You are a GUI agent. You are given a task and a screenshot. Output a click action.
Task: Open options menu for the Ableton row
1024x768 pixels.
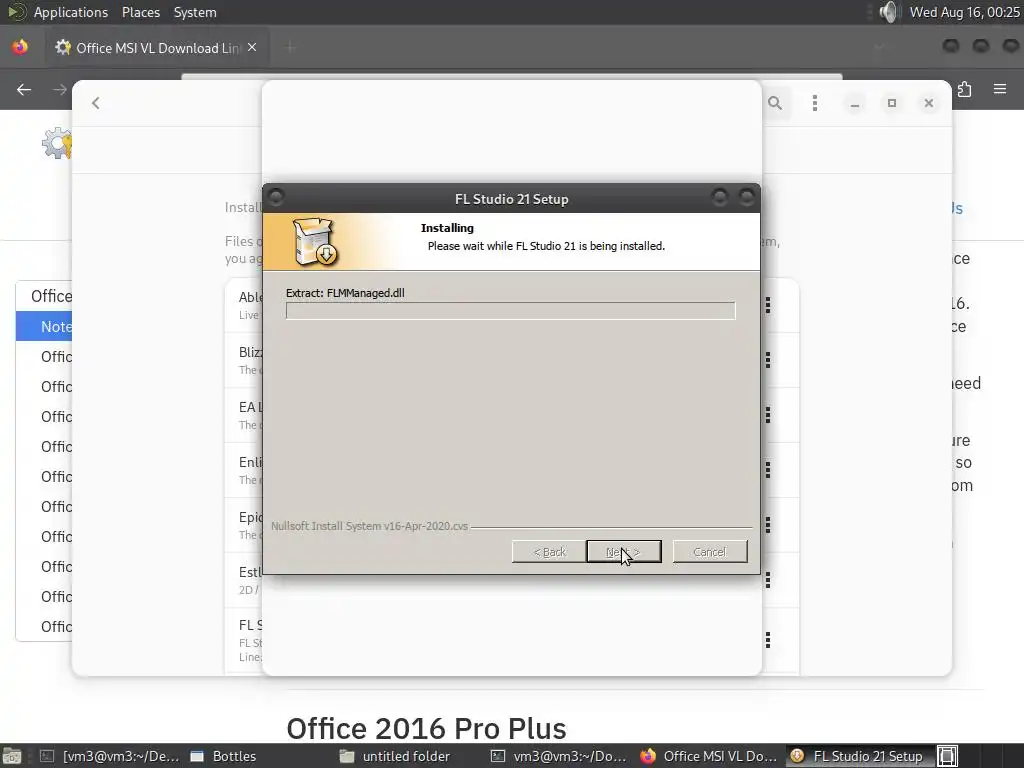click(x=768, y=305)
